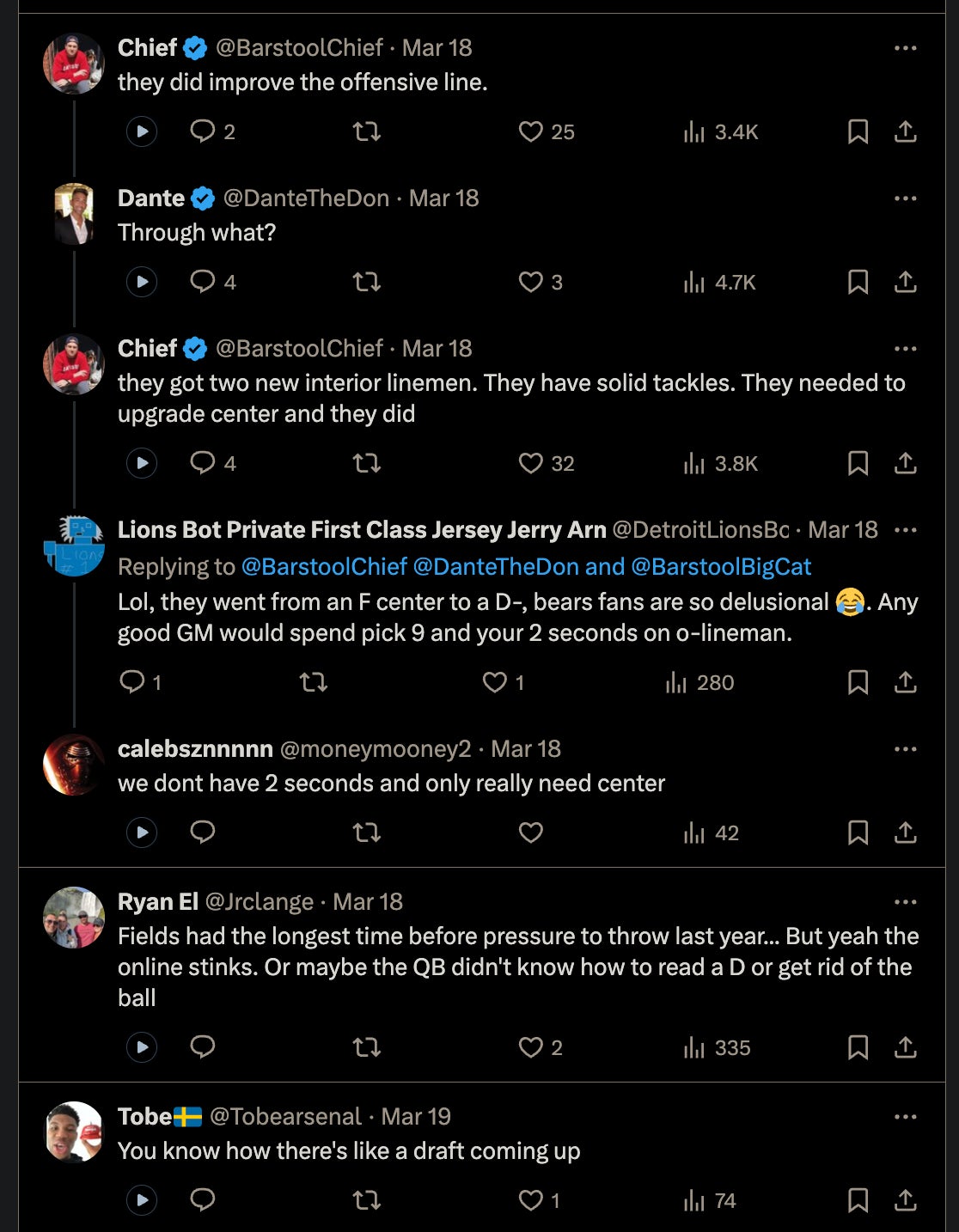Visit the @moneymooney2 profile handle
Screen dimensions: 959x1232
tap(376, 749)
